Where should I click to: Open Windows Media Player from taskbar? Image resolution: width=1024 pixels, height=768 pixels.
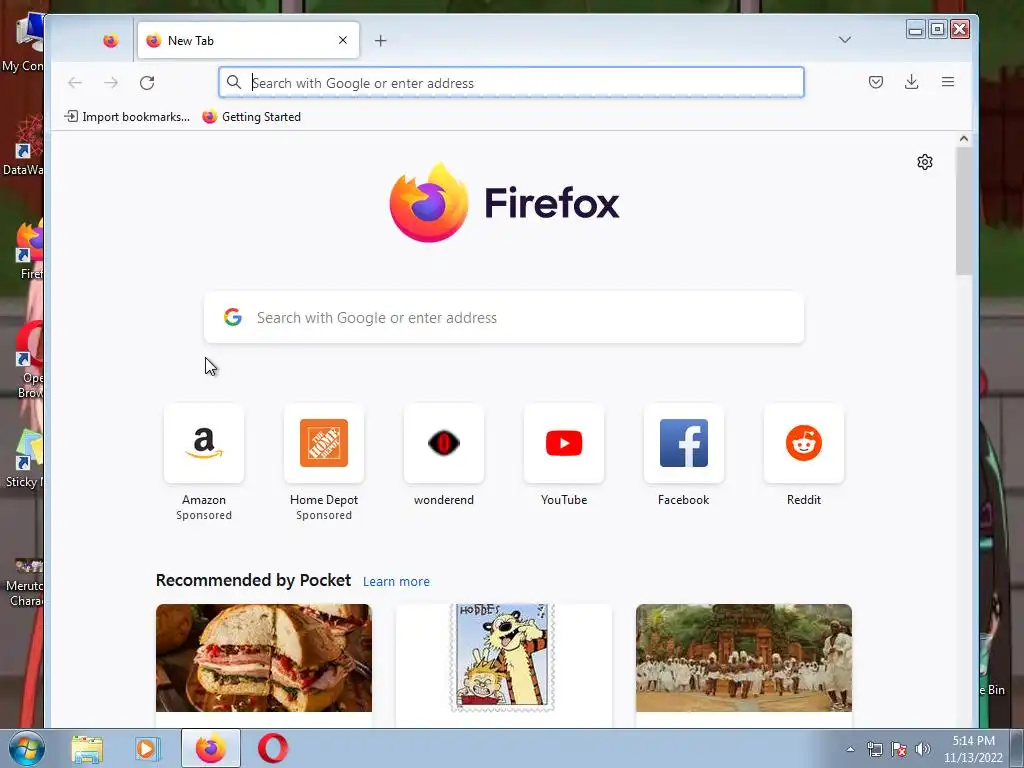tap(148, 748)
